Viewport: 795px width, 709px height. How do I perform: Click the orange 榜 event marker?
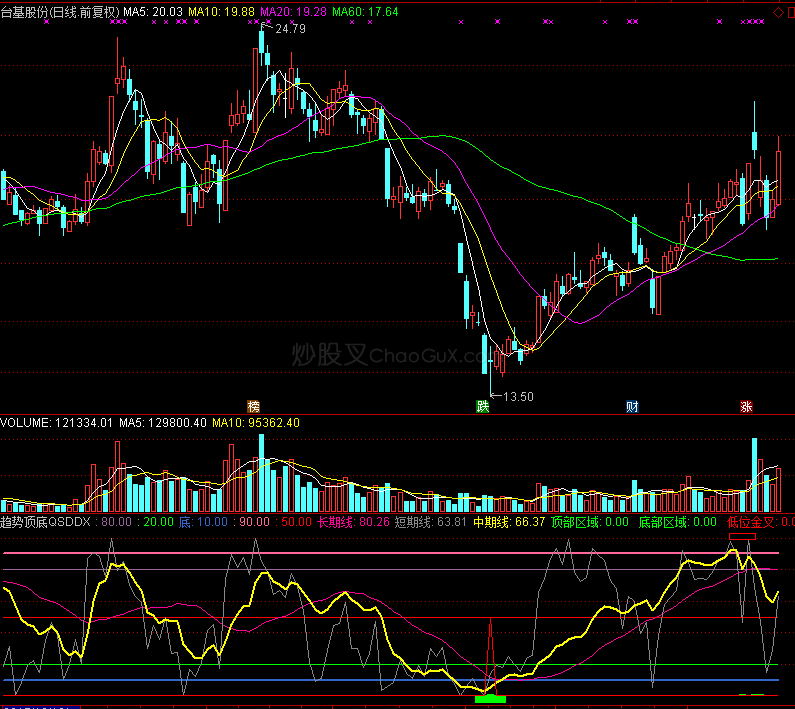point(254,406)
